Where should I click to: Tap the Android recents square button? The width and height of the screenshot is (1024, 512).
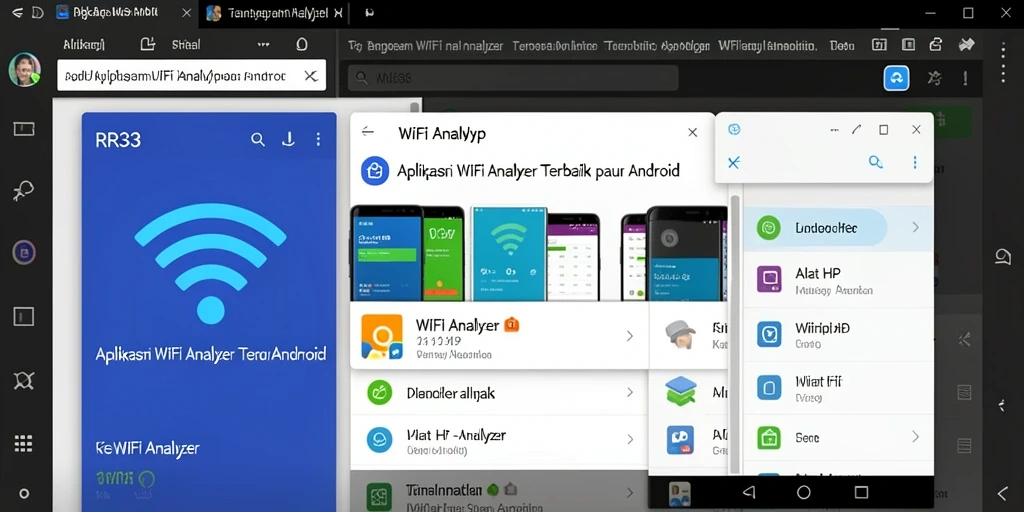click(x=861, y=492)
